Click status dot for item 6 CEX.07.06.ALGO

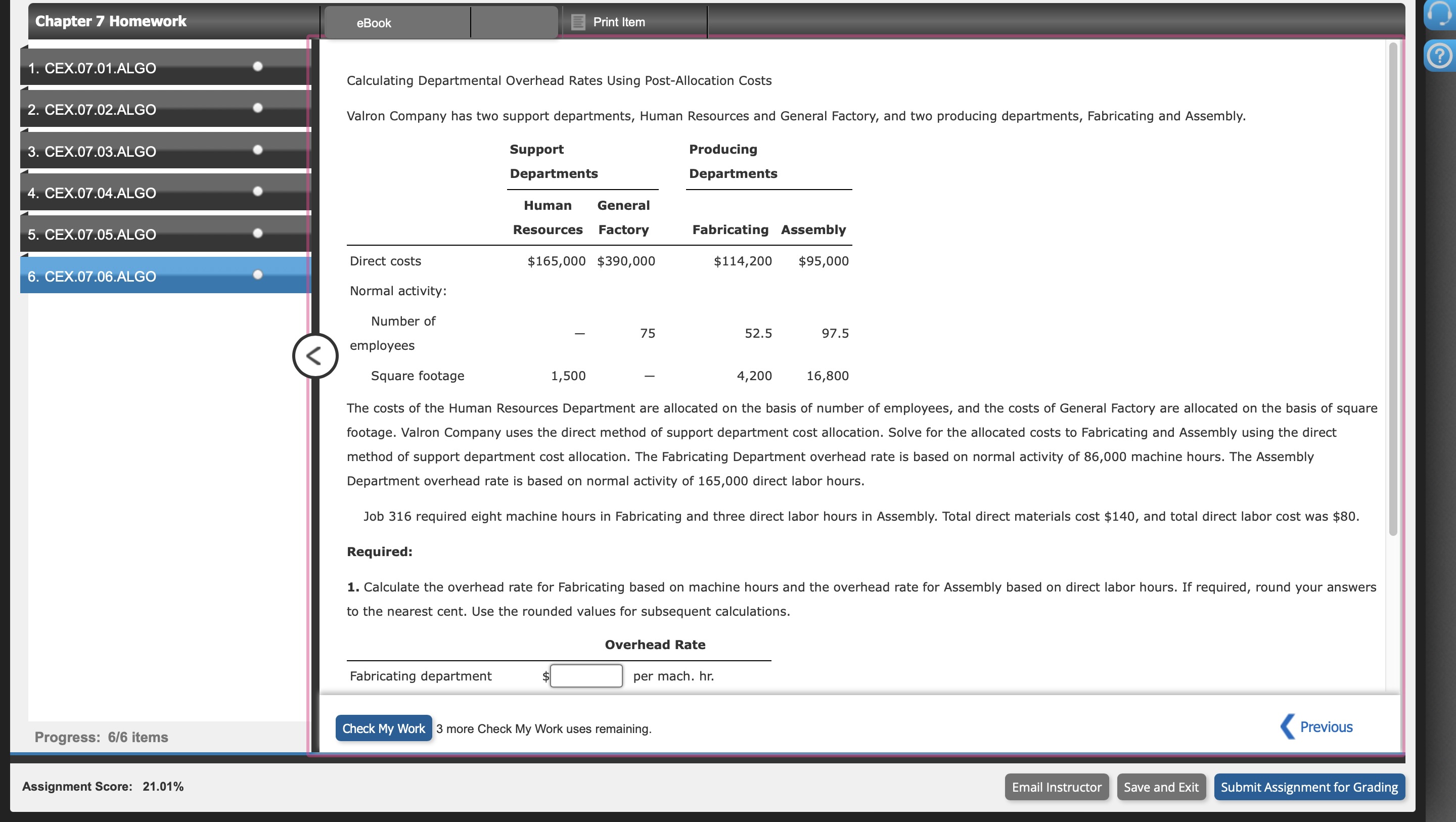point(258,275)
